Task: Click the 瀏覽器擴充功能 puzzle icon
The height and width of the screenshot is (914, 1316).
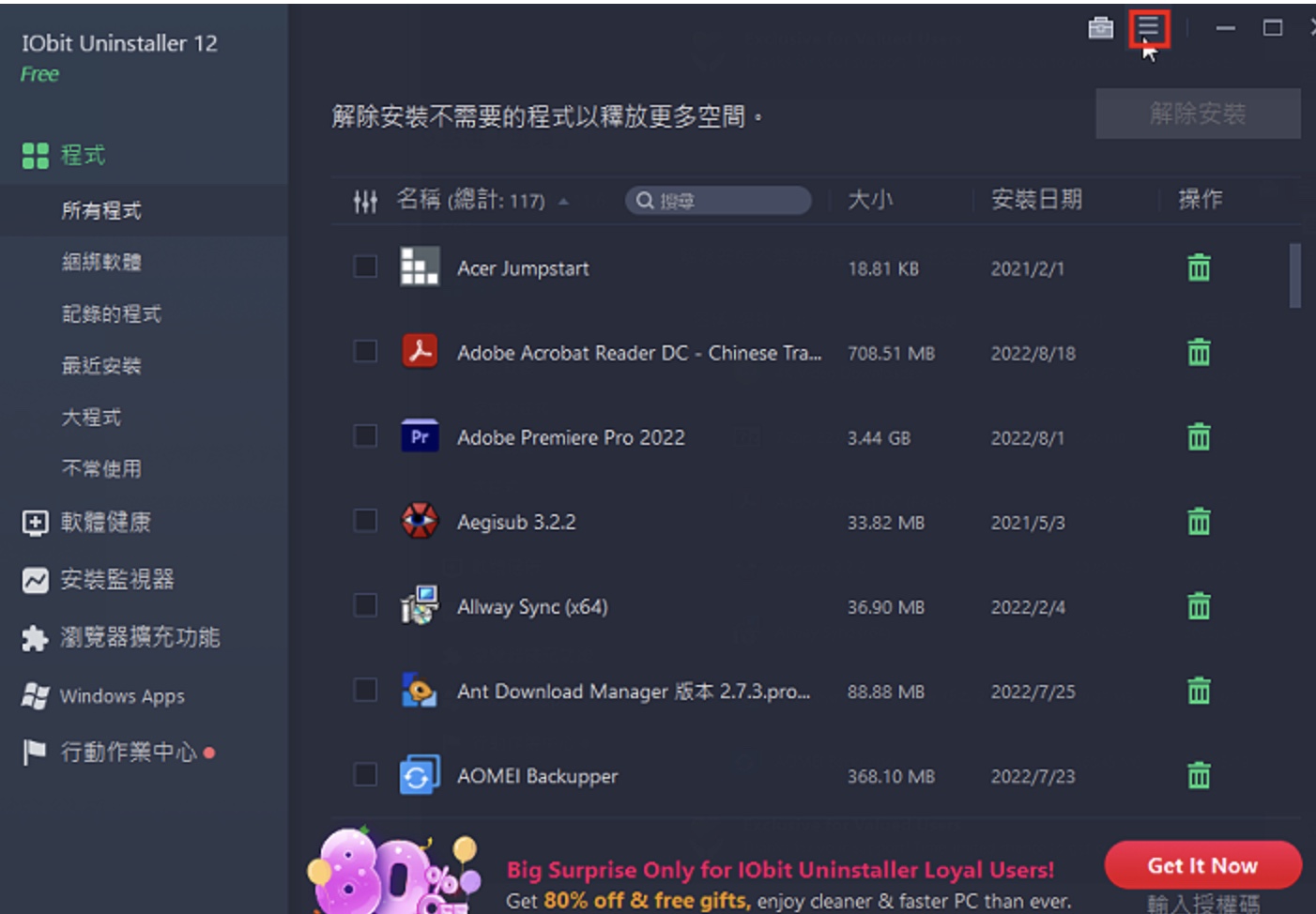Action: coord(35,639)
